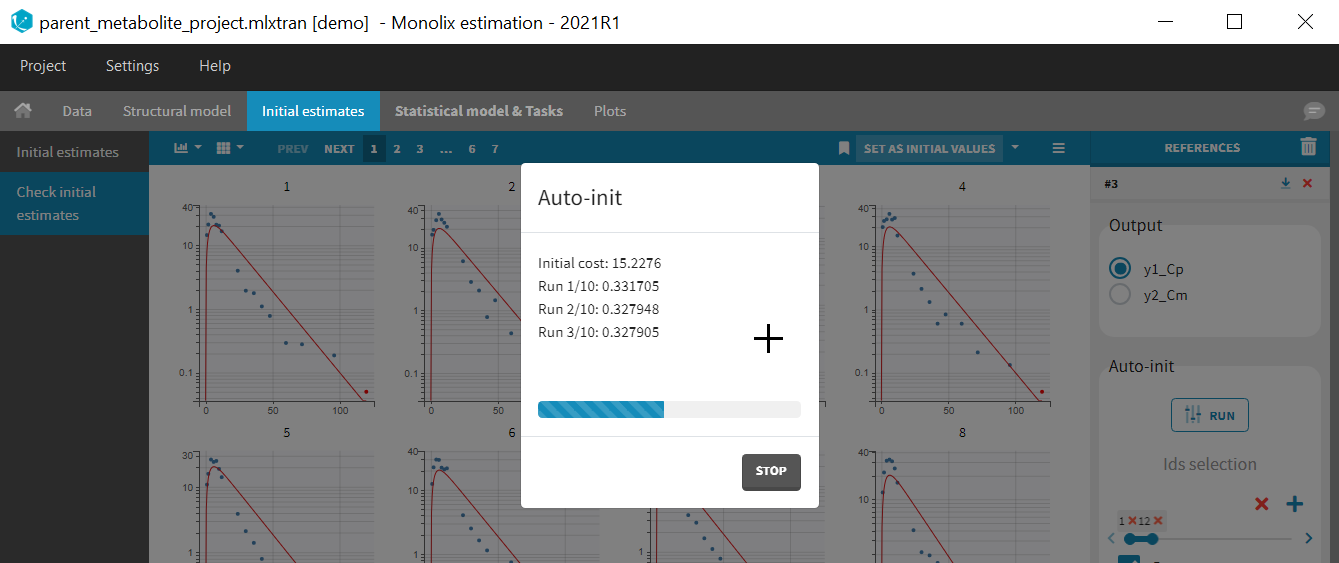Delete all references with the trash icon
The height and width of the screenshot is (563, 1339).
[x=1308, y=147]
